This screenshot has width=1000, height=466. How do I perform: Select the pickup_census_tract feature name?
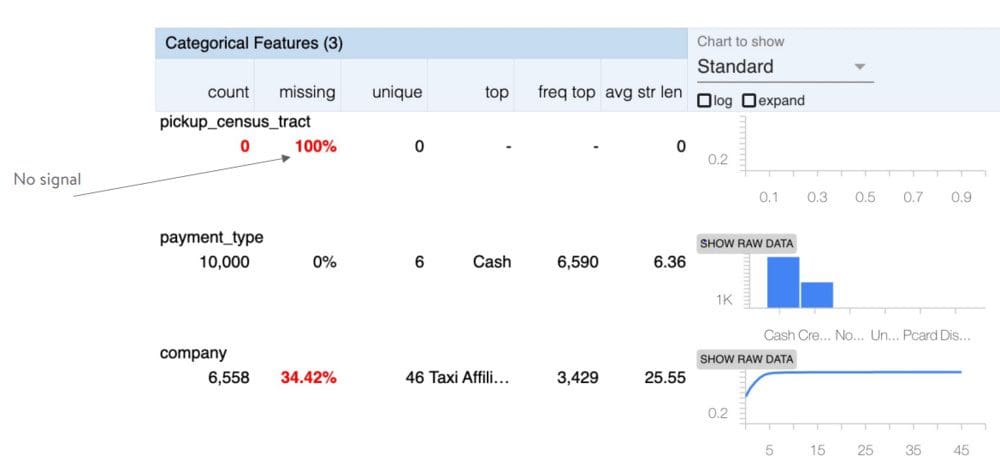click(235, 122)
